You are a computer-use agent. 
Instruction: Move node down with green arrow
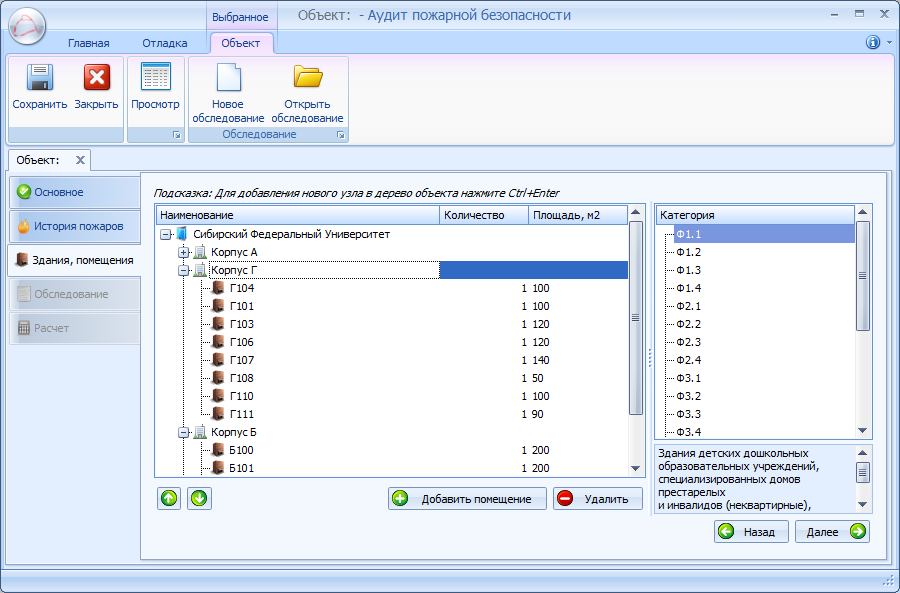click(199, 498)
